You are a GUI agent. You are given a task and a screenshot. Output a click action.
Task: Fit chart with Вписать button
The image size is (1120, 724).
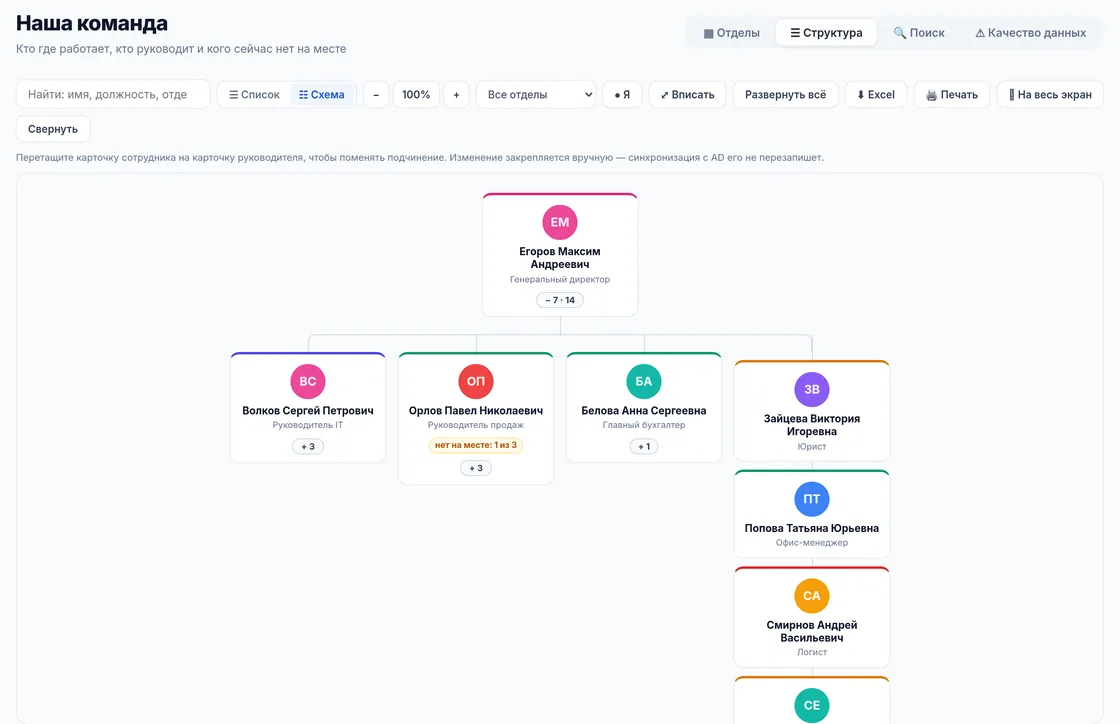[x=687, y=94]
